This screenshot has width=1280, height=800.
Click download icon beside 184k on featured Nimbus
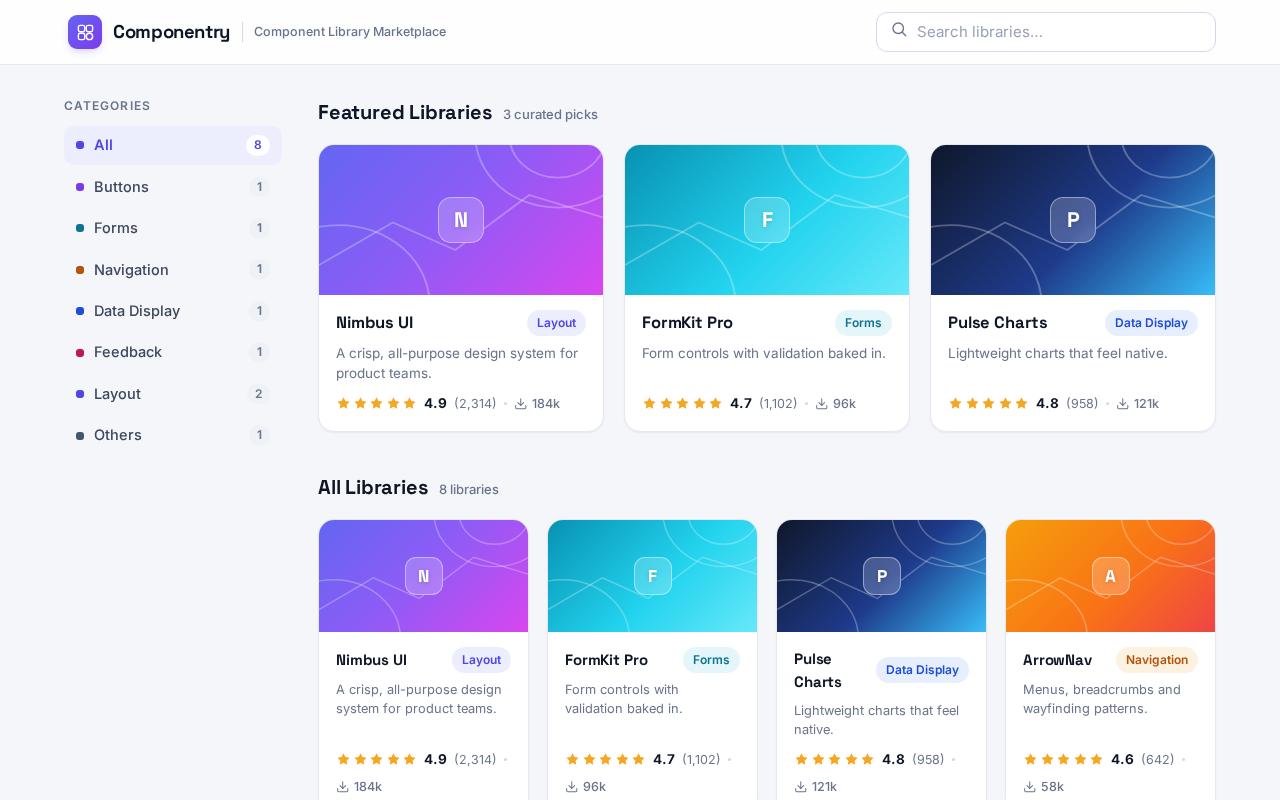click(520, 404)
